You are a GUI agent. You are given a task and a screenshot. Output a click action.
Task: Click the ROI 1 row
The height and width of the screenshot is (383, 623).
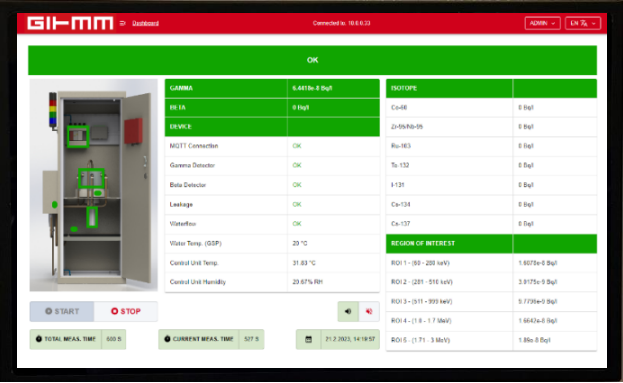pos(491,263)
